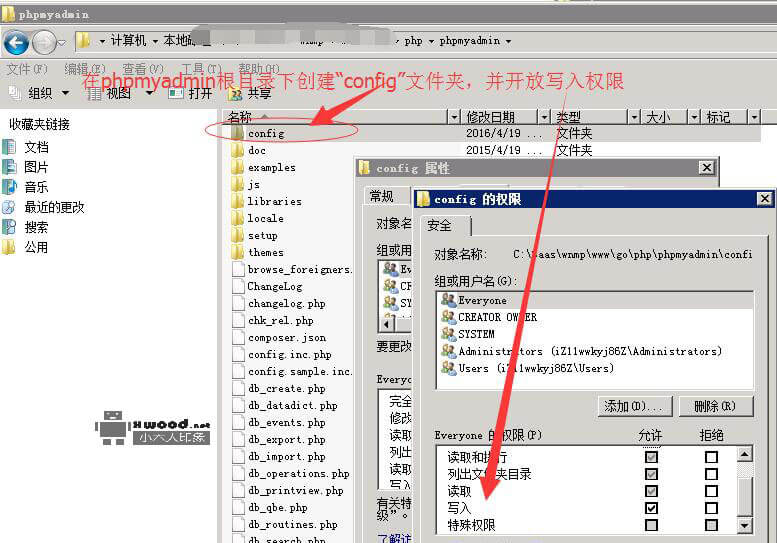Sort by 修改日期 column header
777x543 pixels.
(x=499, y=117)
